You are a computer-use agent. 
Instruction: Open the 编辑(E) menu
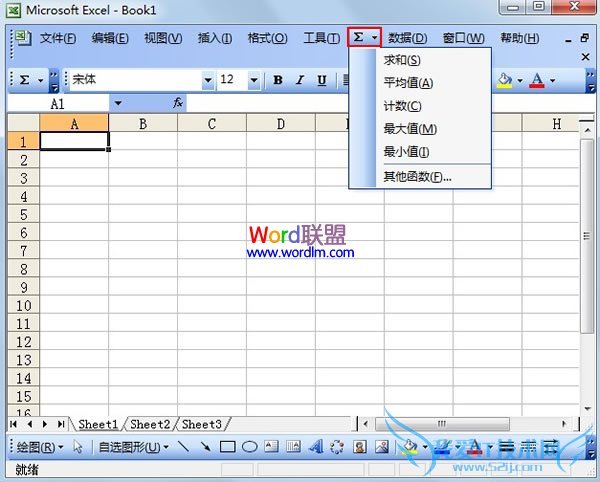point(110,38)
